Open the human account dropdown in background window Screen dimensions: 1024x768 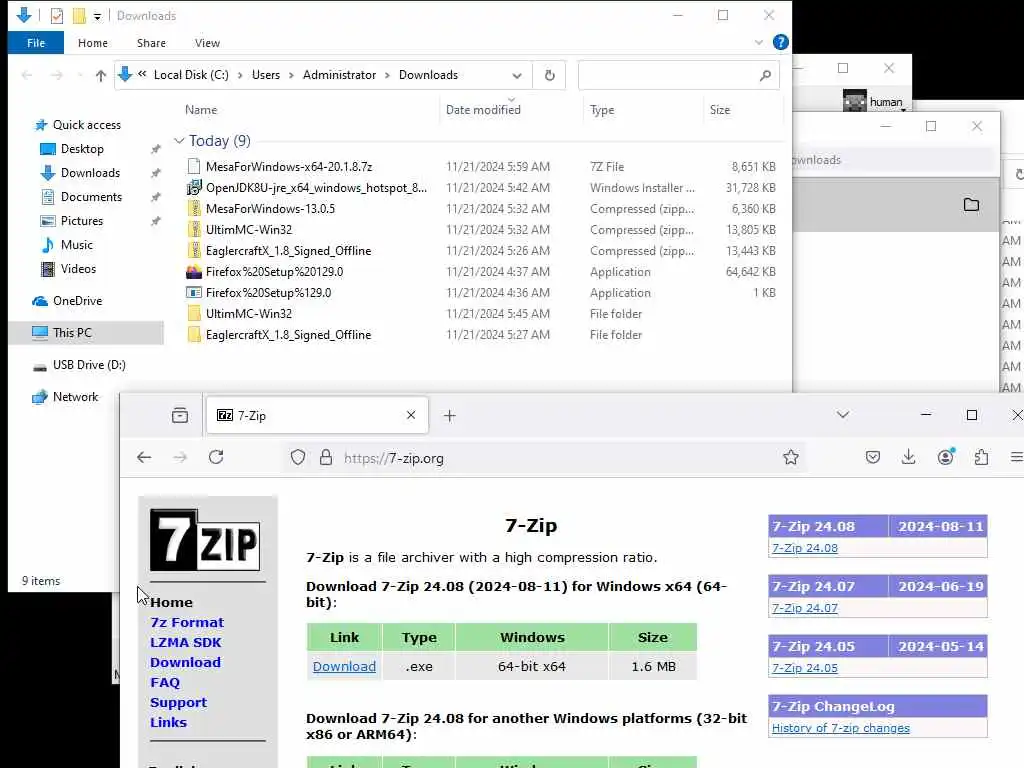tap(876, 101)
